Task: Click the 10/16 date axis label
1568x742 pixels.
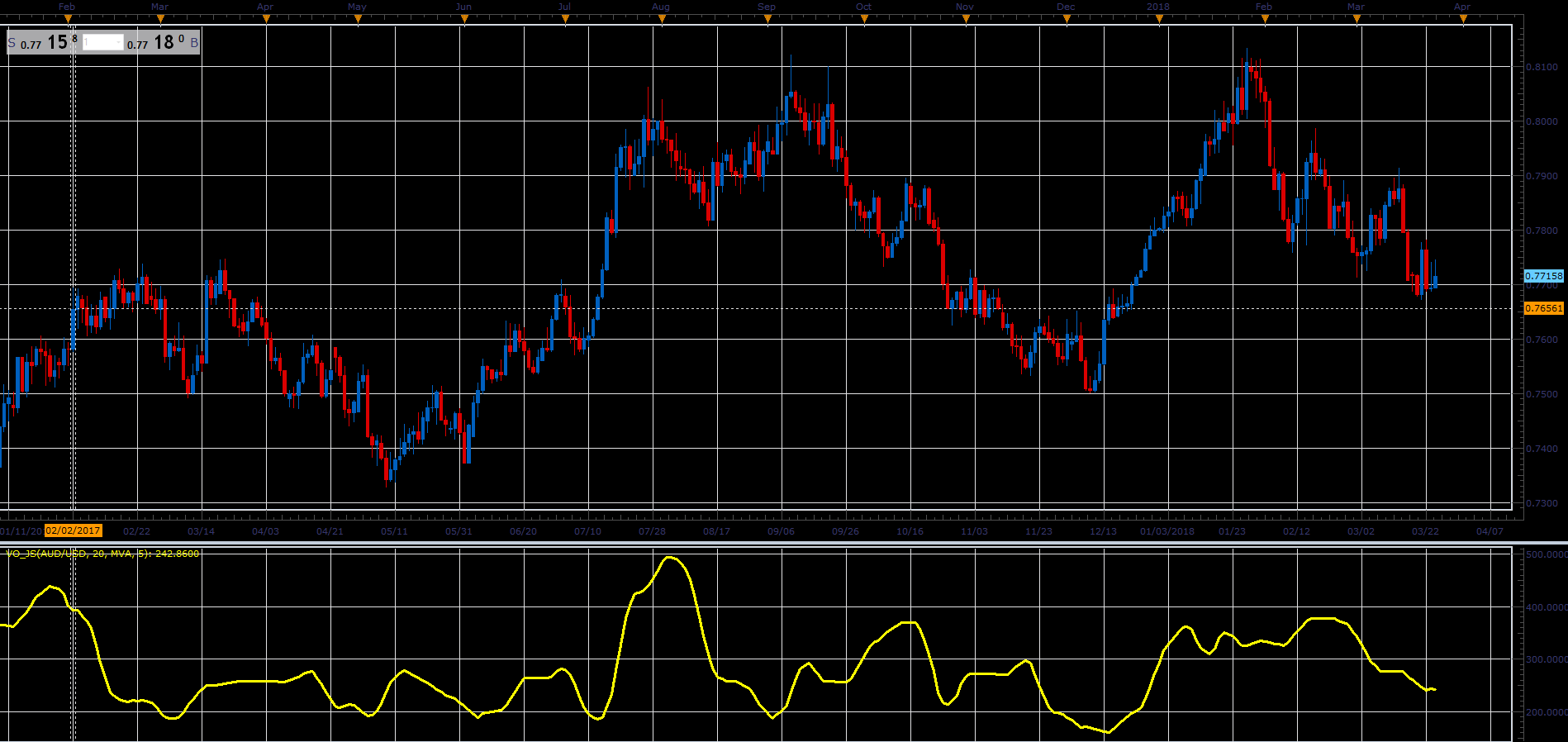Action: (910, 531)
